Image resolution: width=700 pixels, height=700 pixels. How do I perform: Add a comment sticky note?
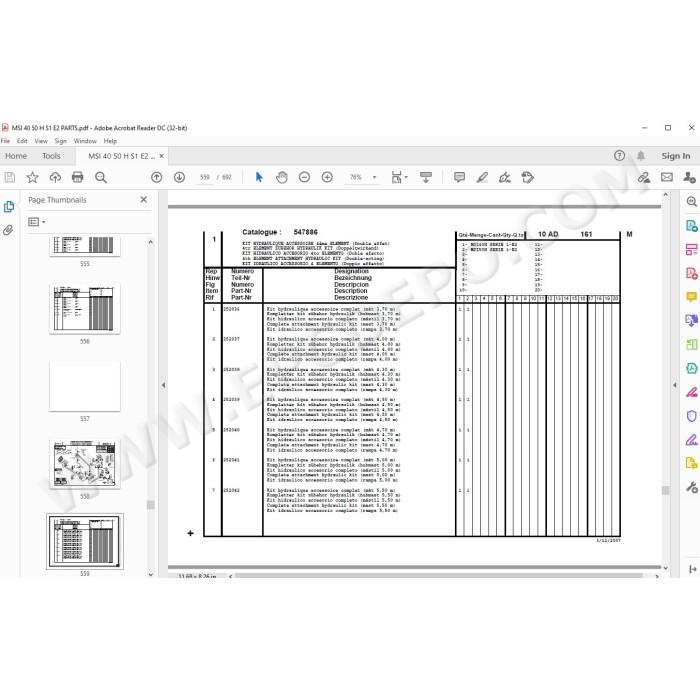(459, 177)
